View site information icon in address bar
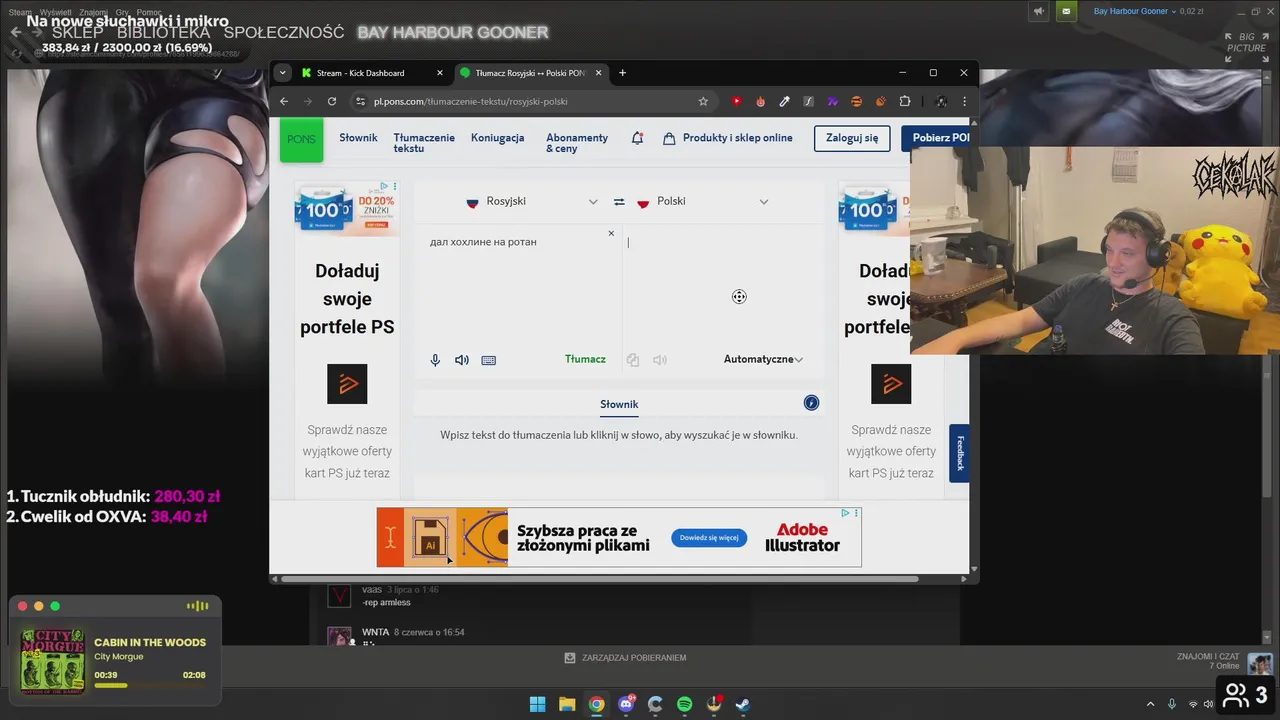Image resolution: width=1280 pixels, height=720 pixels. (x=360, y=101)
